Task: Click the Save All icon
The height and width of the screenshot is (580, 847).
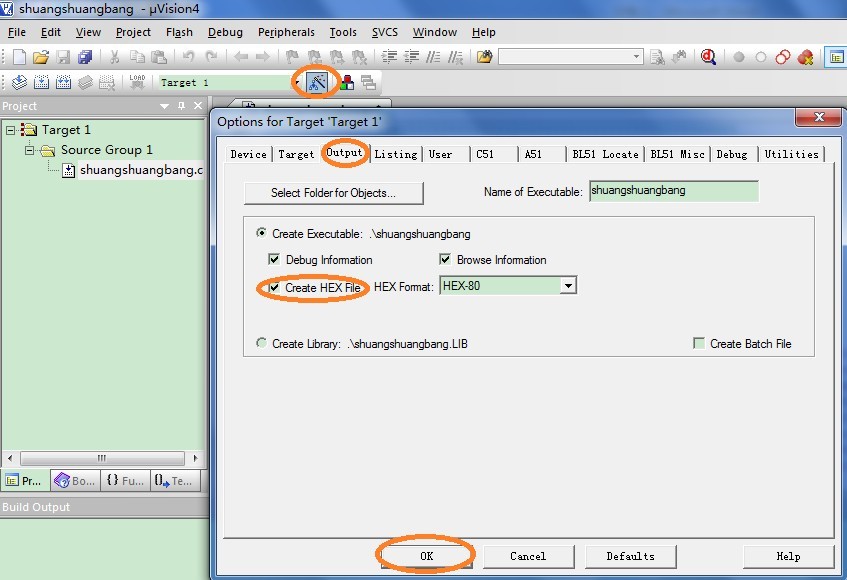Action: [x=85, y=57]
